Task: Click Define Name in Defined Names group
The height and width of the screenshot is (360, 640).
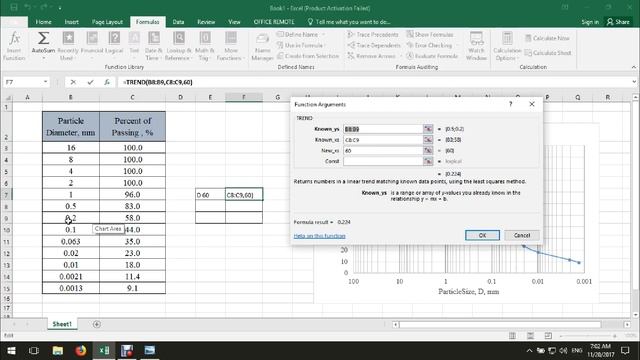Action: click(301, 35)
